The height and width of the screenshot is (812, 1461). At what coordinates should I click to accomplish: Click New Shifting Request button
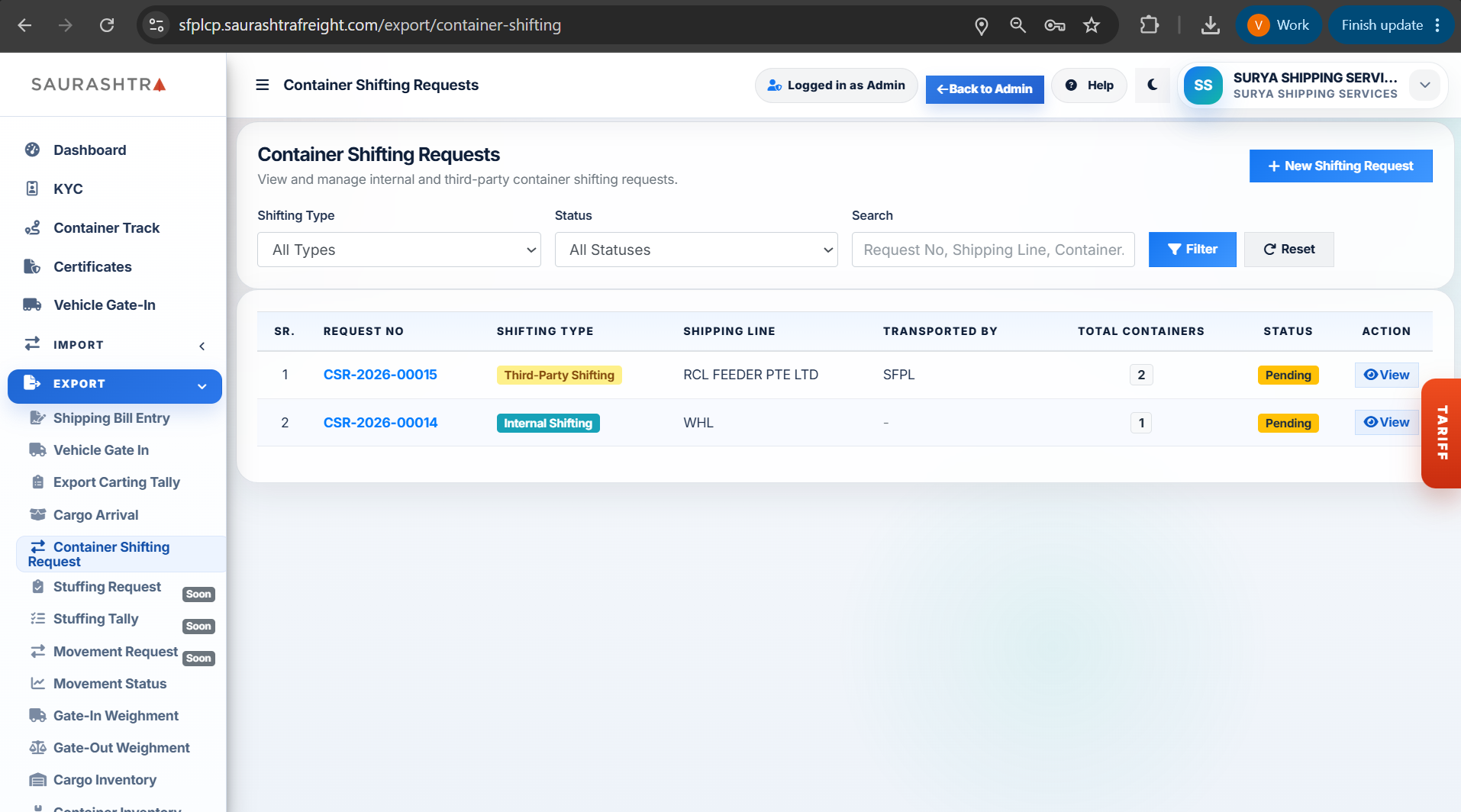coord(1340,166)
